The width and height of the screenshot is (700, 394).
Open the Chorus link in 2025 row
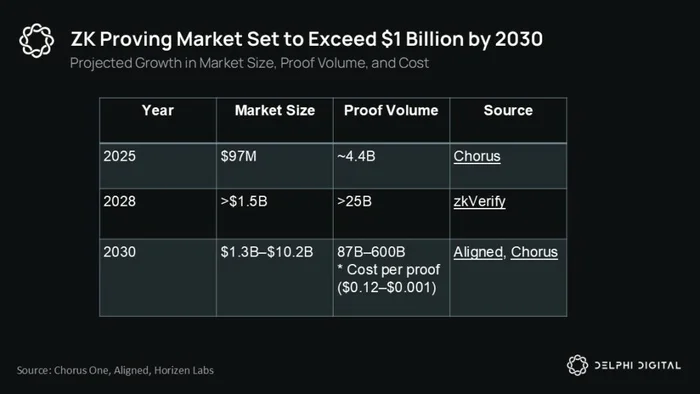tap(477, 156)
